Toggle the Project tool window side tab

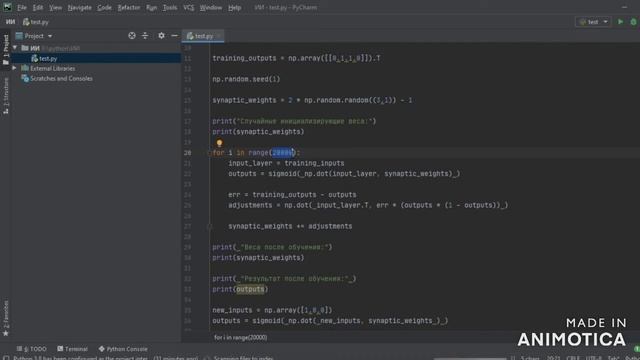coord(6,49)
